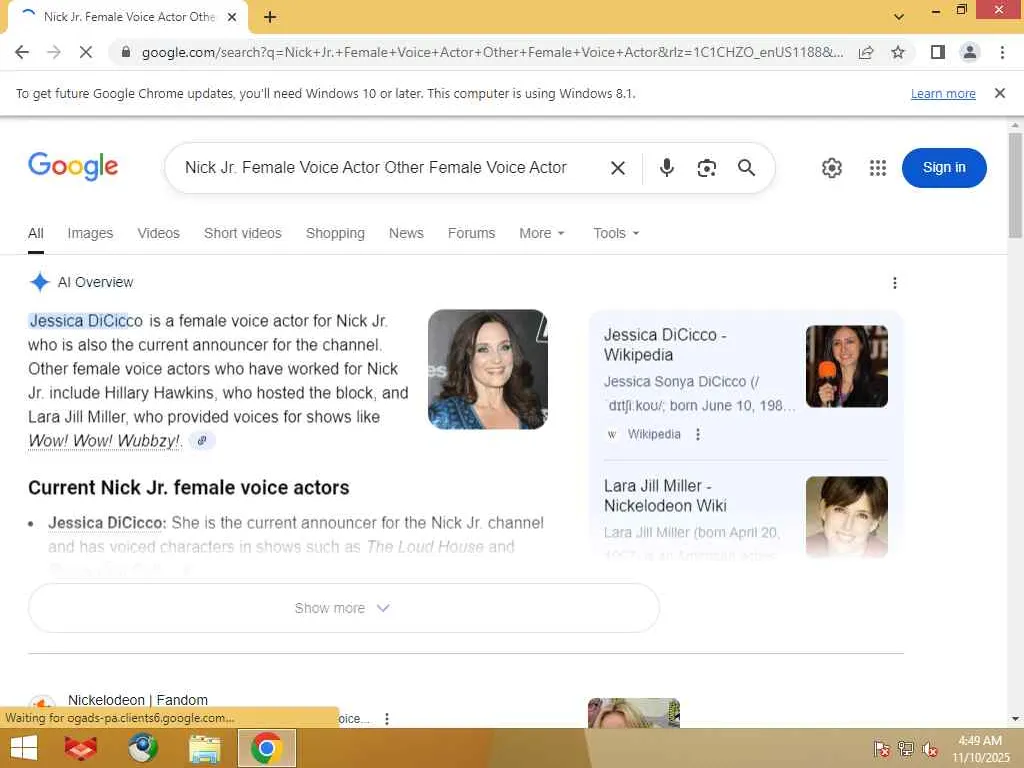Image resolution: width=1024 pixels, height=768 pixels.
Task: Open the Jessica DiCicco - Wikipedia card
Action: coord(665,345)
